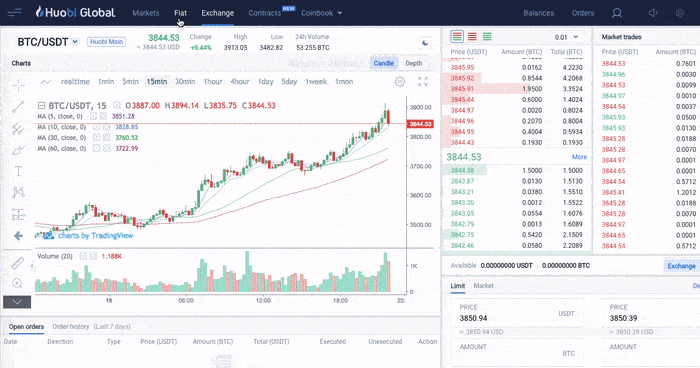Open the Order history tab
Screen dimensions: 700x368
[x=71, y=326]
